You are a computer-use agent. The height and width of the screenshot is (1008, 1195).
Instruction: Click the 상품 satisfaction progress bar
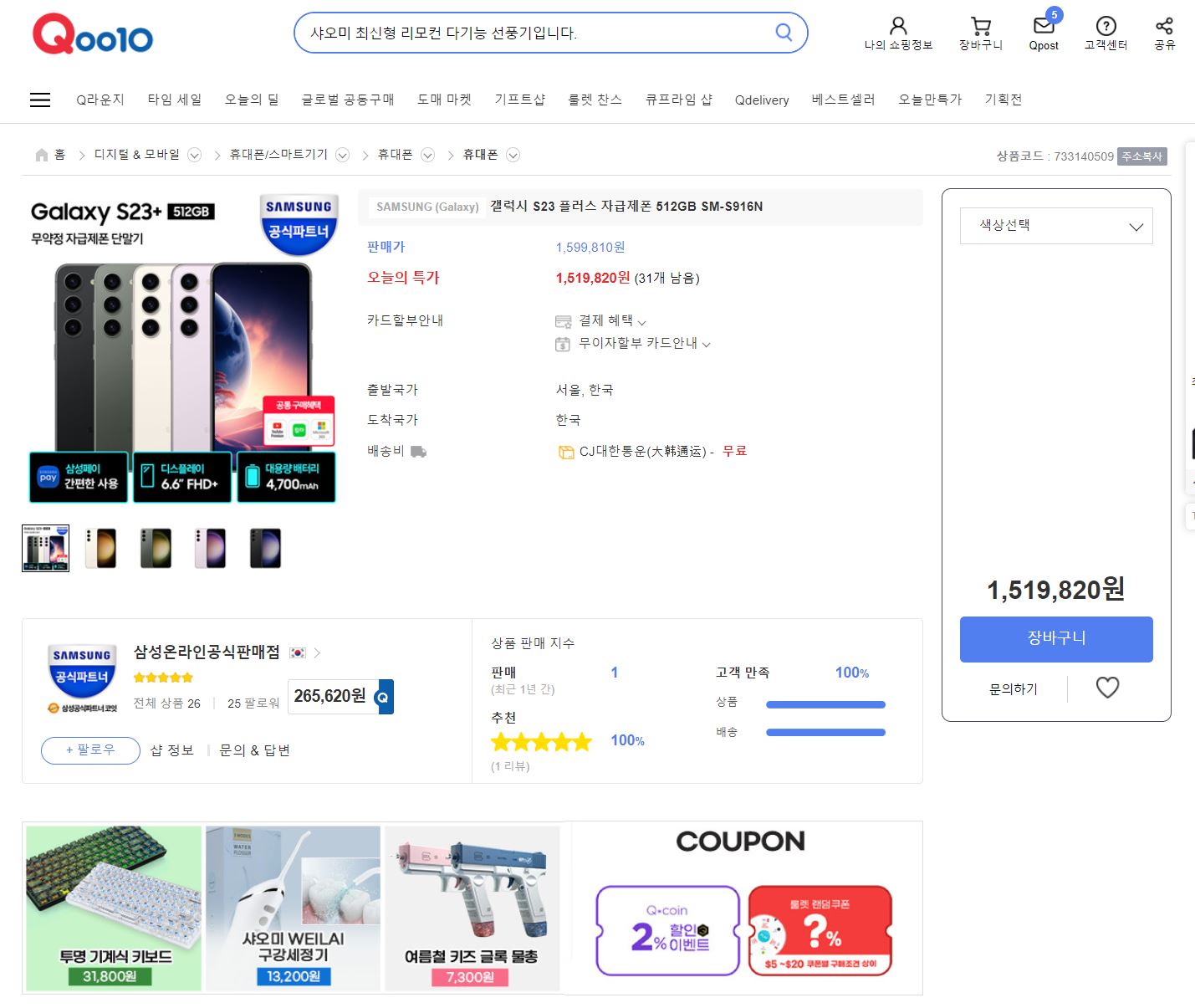(x=825, y=705)
